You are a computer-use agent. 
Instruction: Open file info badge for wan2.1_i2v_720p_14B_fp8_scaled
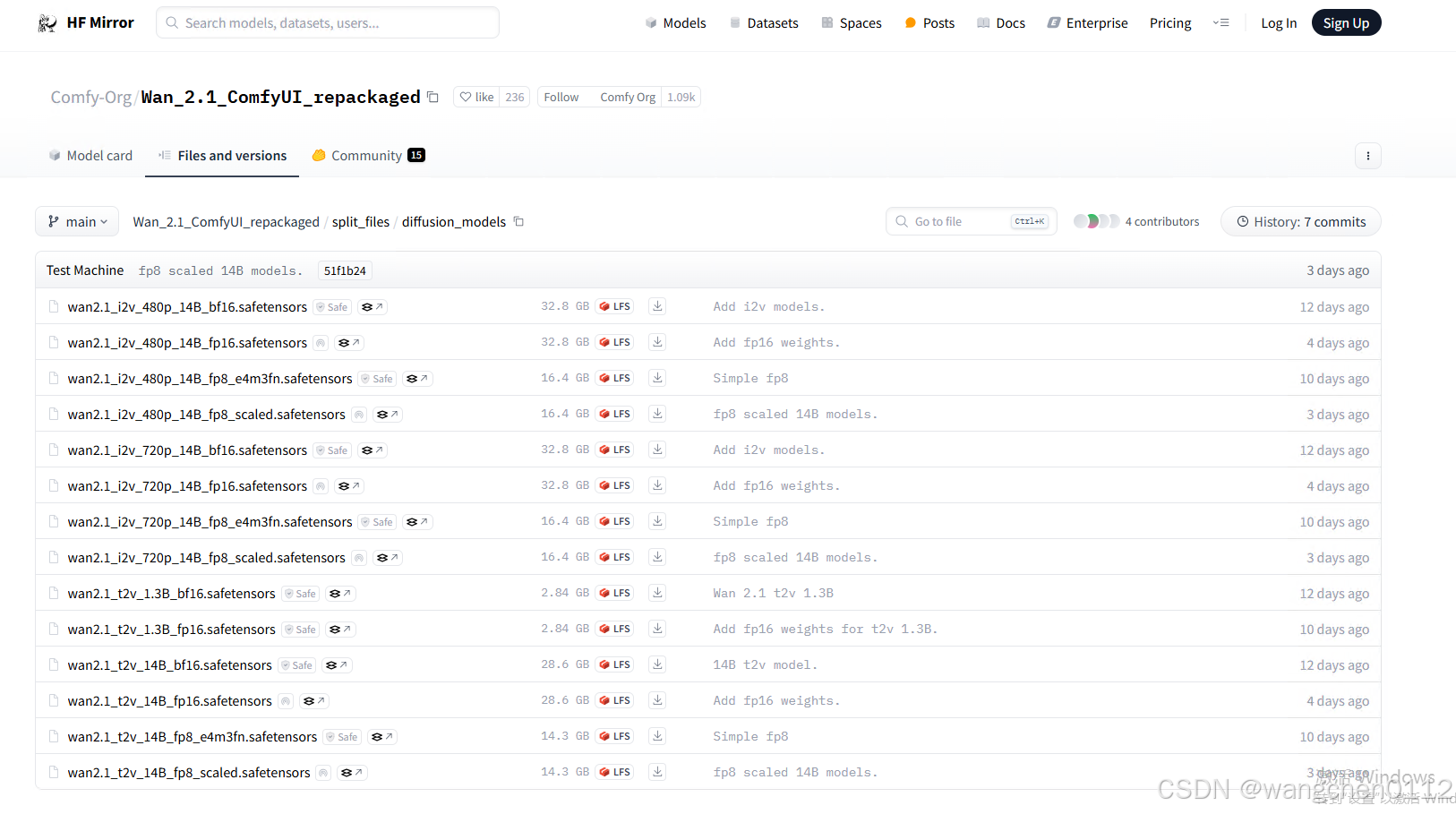click(388, 558)
